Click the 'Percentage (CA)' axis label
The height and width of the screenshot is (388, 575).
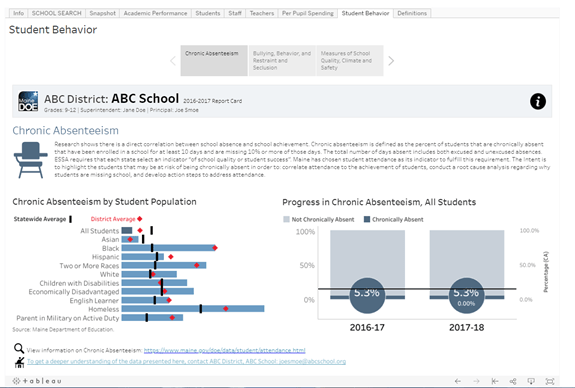click(x=546, y=272)
